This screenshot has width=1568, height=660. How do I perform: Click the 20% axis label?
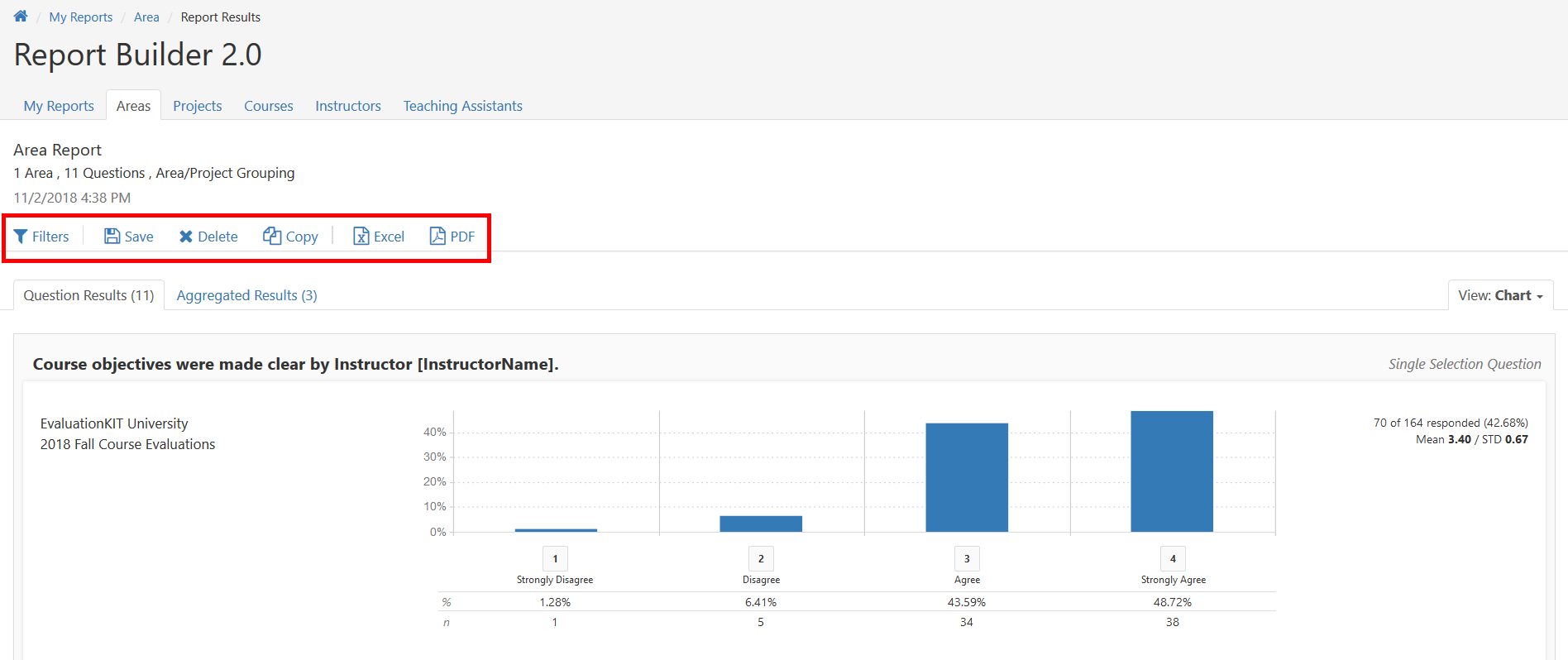[x=435, y=481]
